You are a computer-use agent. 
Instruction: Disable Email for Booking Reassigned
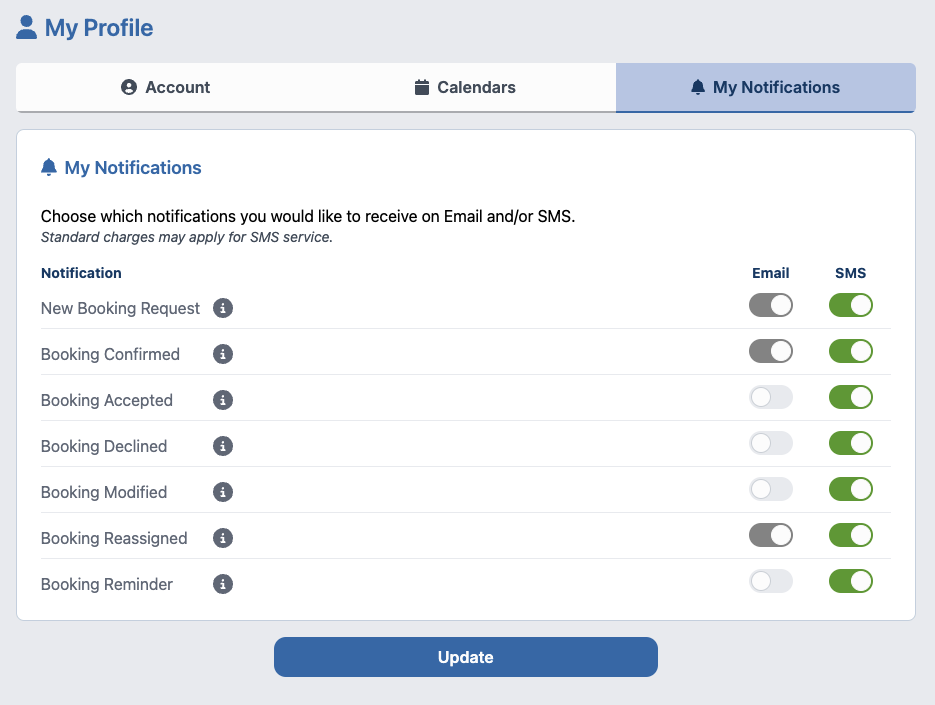(770, 536)
